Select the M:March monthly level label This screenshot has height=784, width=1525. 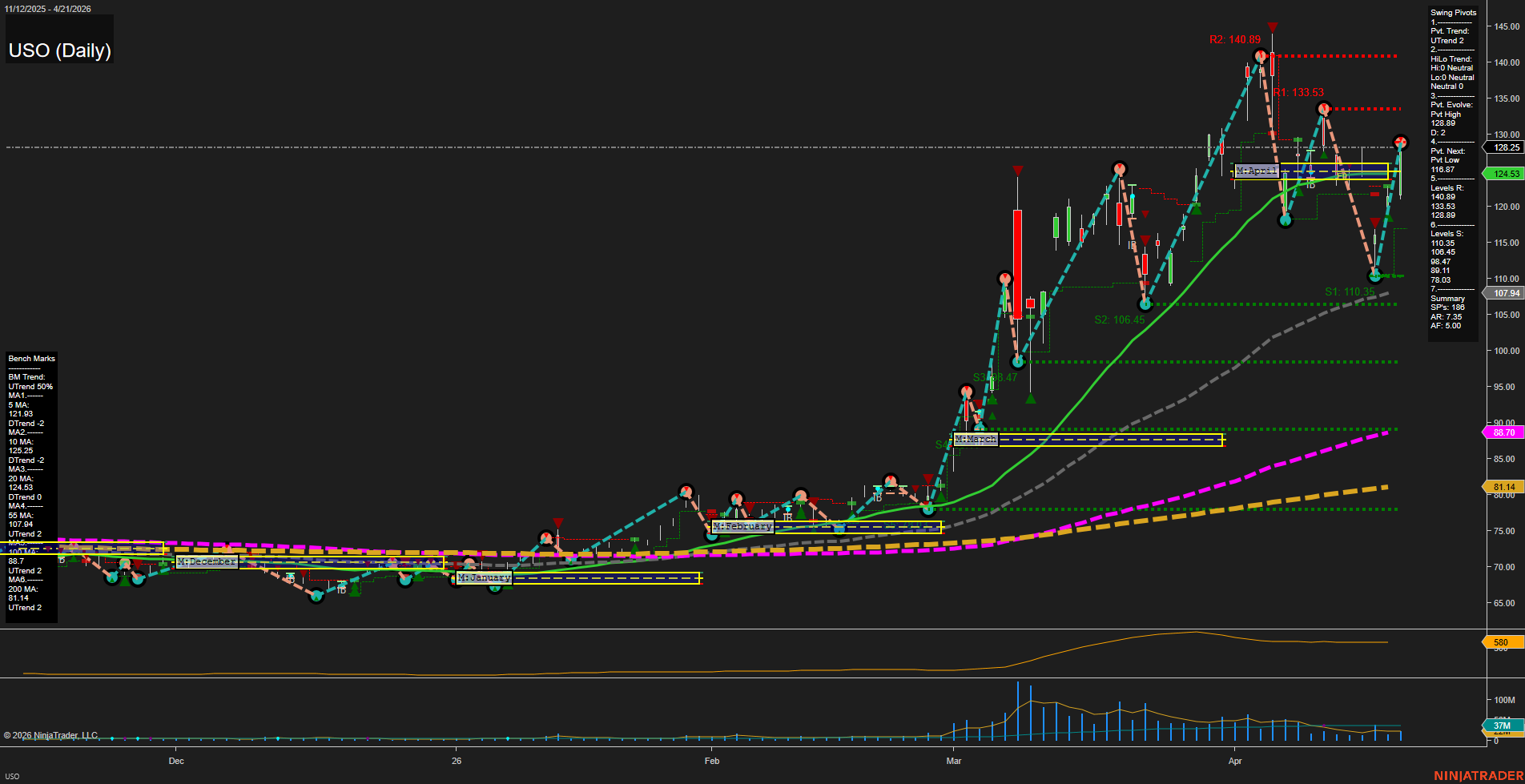[x=976, y=440]
